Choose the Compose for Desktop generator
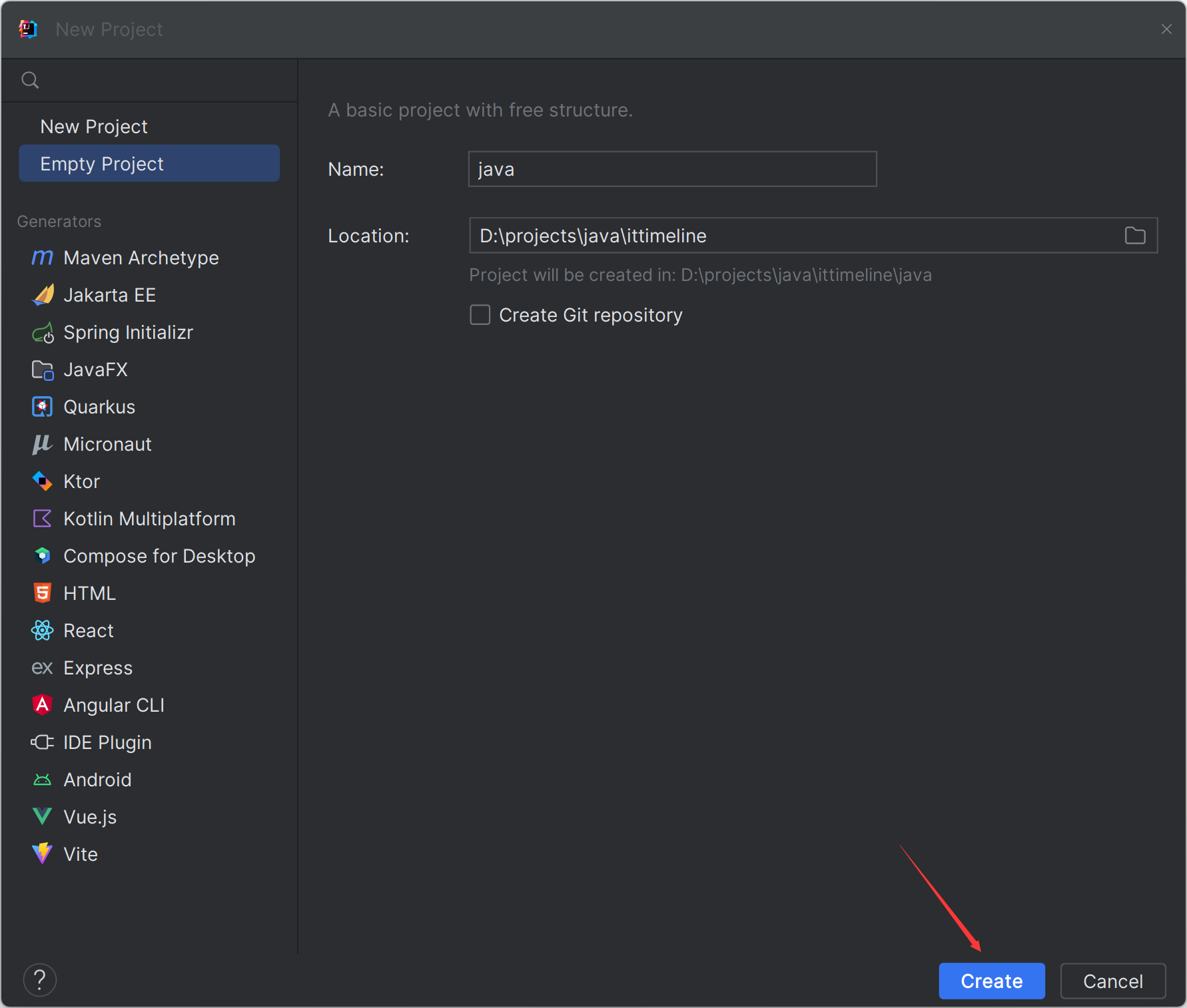This screenshot has width=1187, height=1008. coord(149,556)
